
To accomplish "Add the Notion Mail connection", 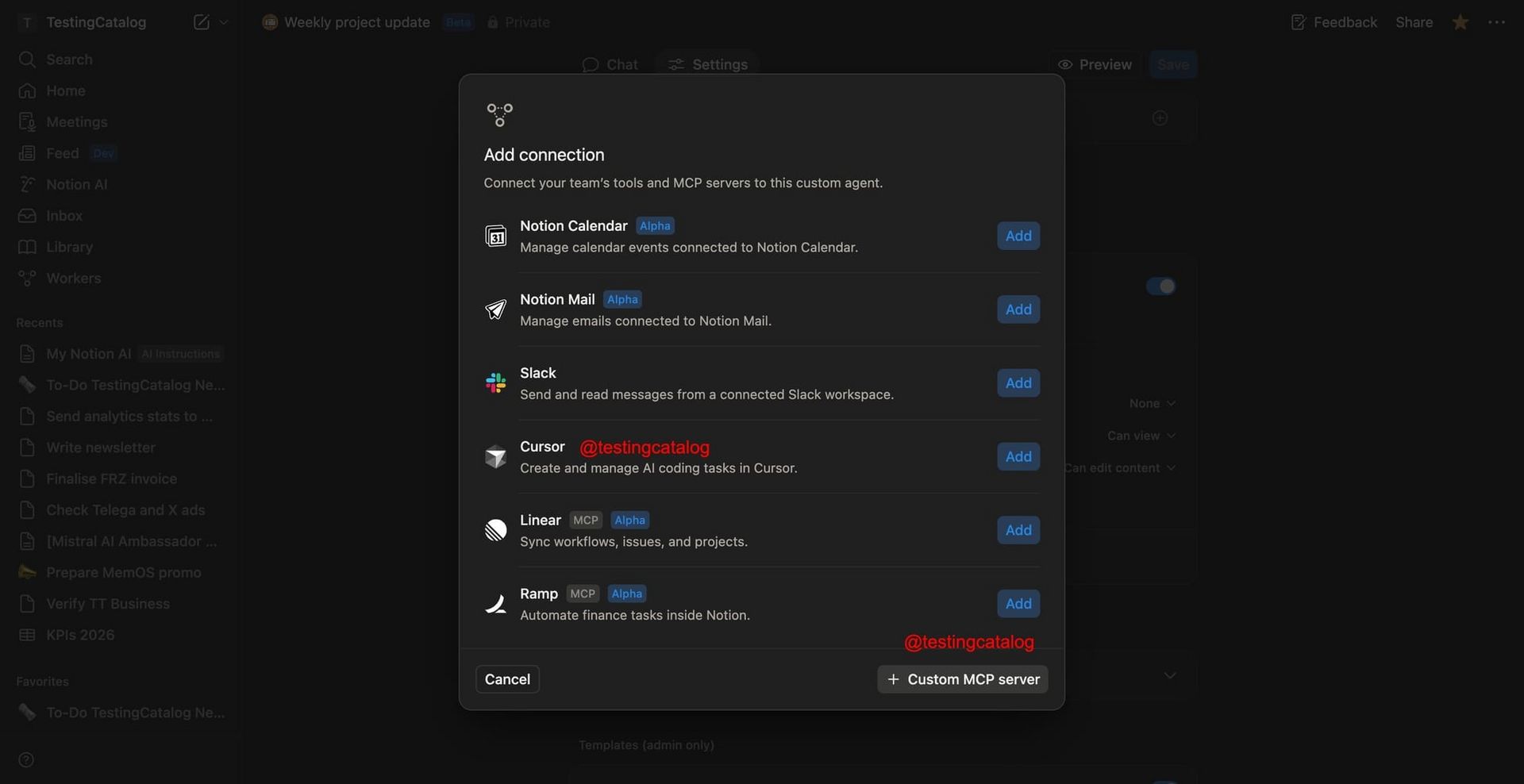I will (1018, 309).
